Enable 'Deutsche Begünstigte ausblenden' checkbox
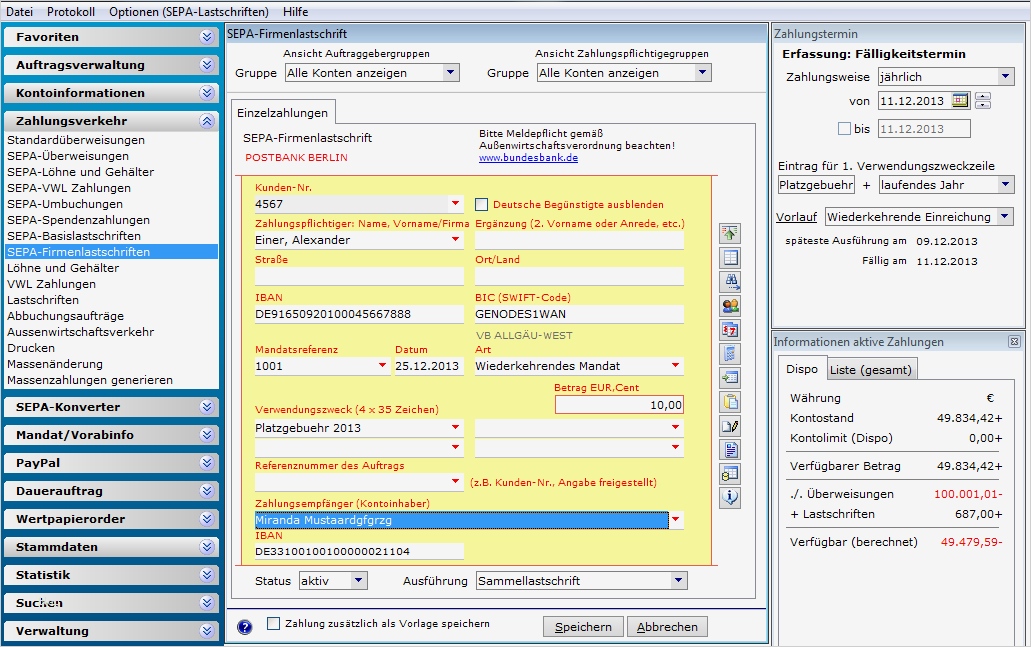The image size is (1031, 647). (481, 204)
